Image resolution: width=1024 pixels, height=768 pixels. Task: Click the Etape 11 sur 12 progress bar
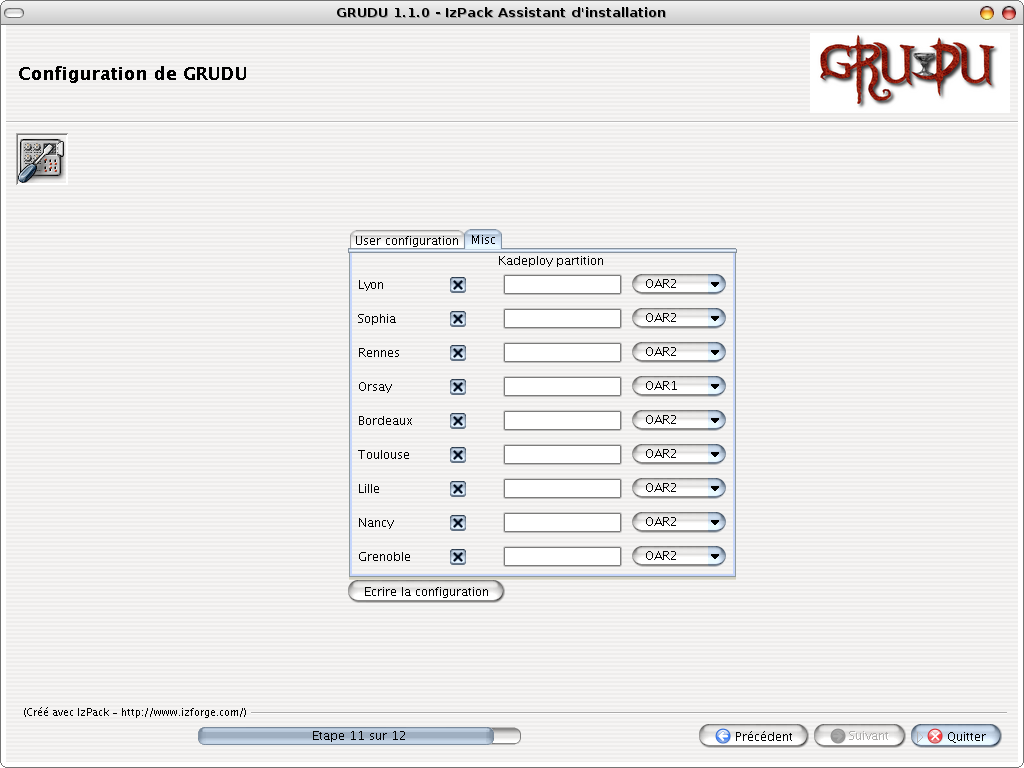pyautogui.click(x=359, y=736)
